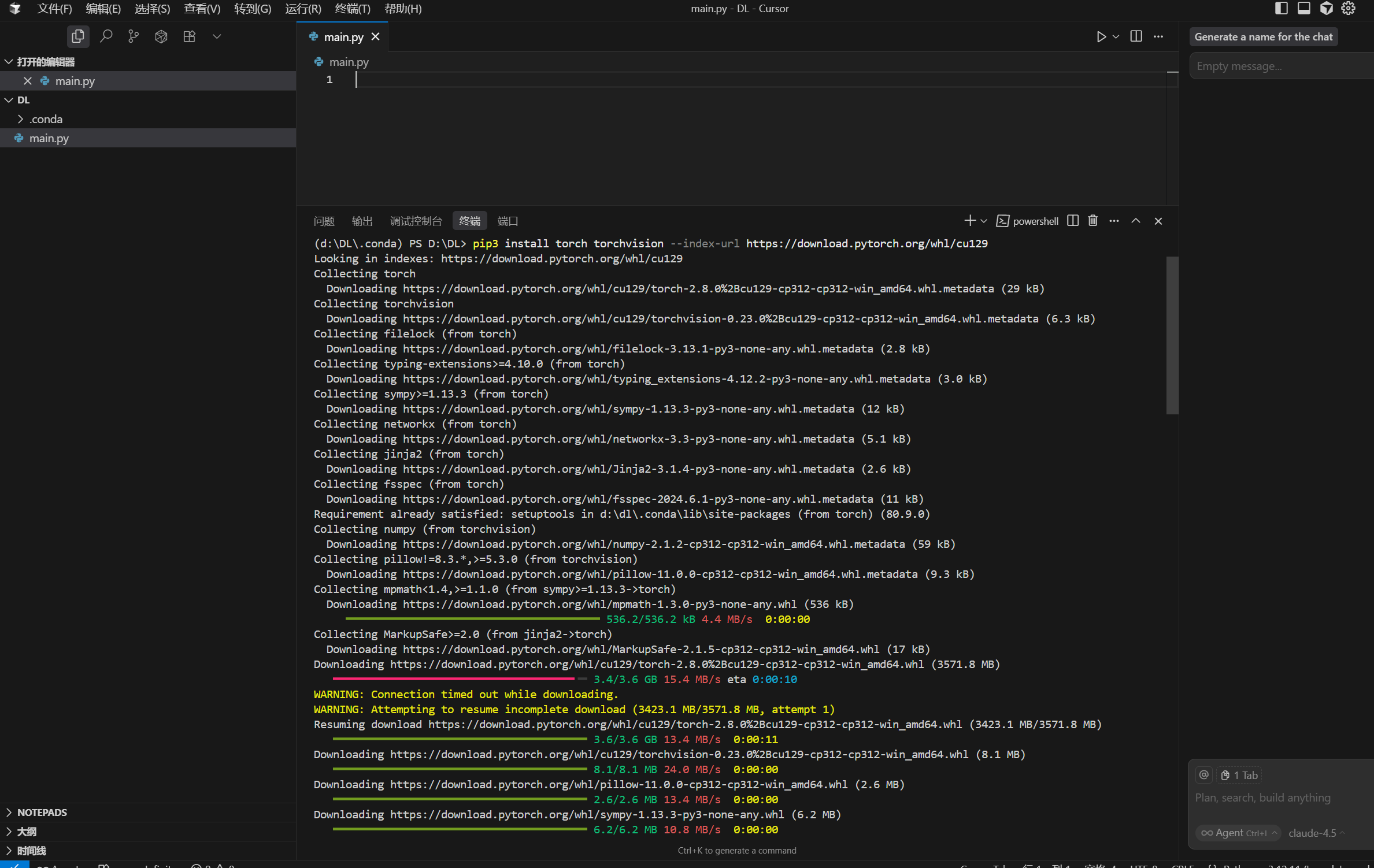
Task: Maximize terminal panel with up chevron
Action: (x=1136, y=221)
